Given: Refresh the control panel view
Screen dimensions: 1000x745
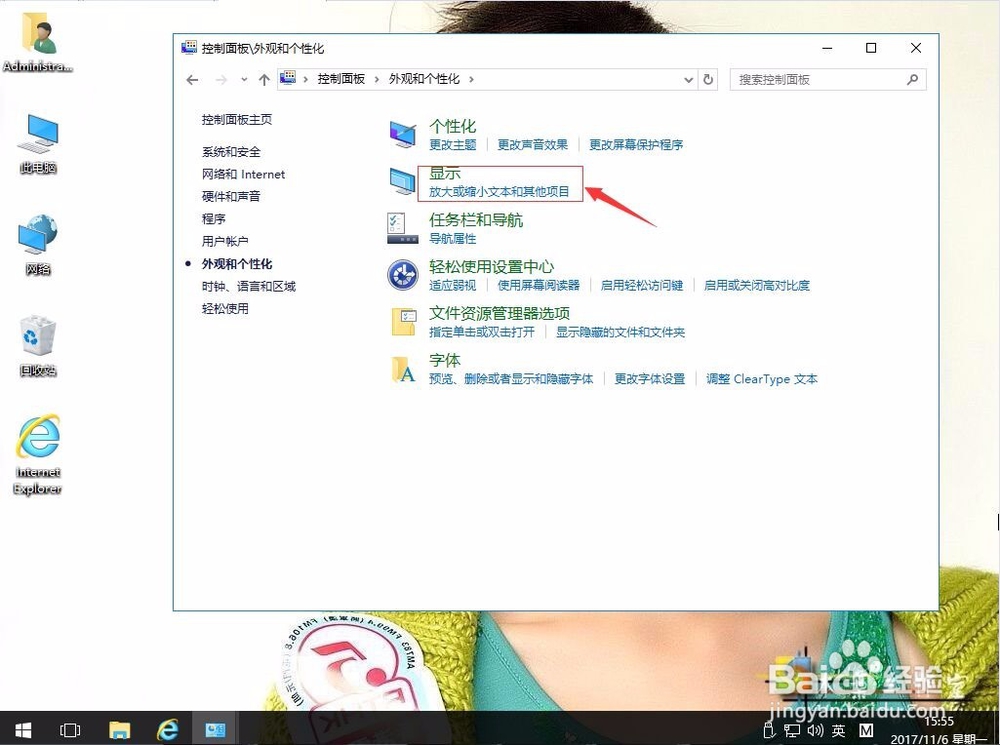Looking at the screenshot, I should coord(708,79).
